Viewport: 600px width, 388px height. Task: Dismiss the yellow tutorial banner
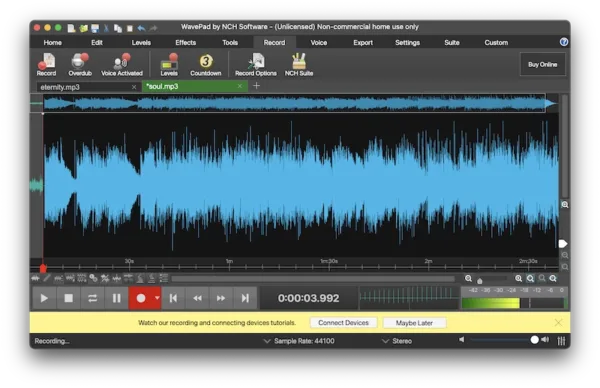558,323
